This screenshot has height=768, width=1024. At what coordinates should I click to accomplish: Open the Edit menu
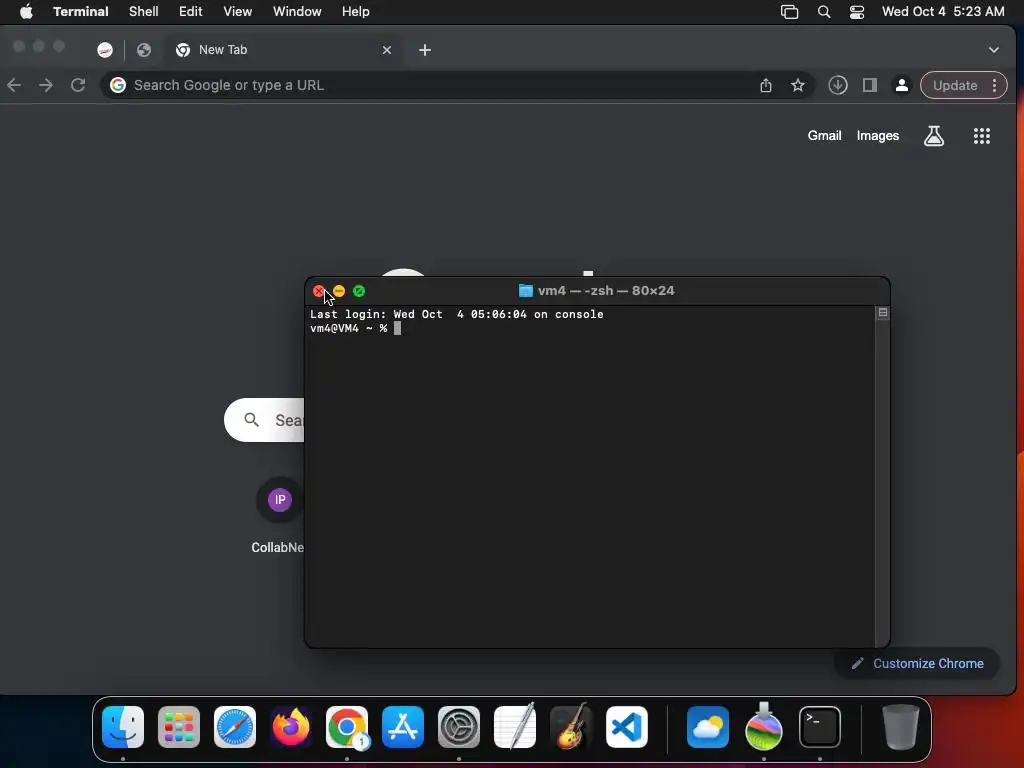191,12
